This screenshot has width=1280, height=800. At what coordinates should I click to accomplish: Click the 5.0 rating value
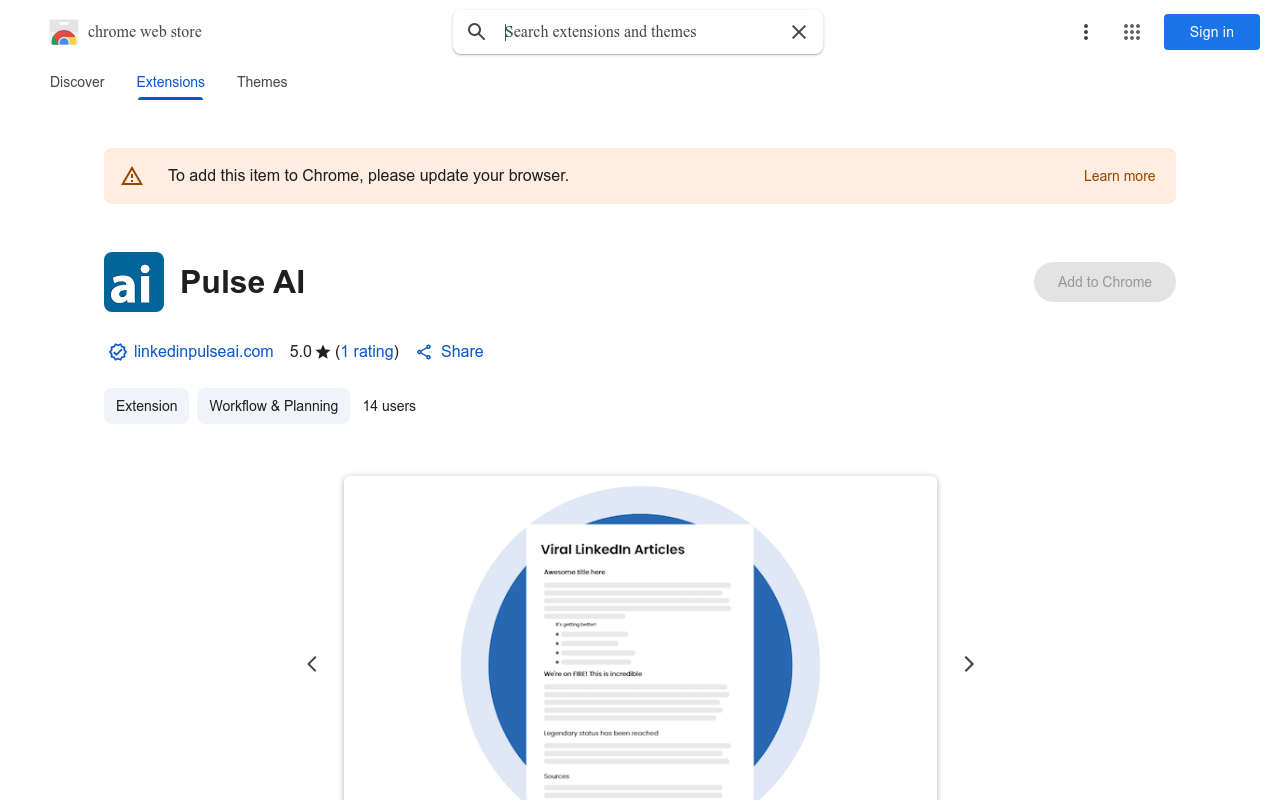[301, 352]
